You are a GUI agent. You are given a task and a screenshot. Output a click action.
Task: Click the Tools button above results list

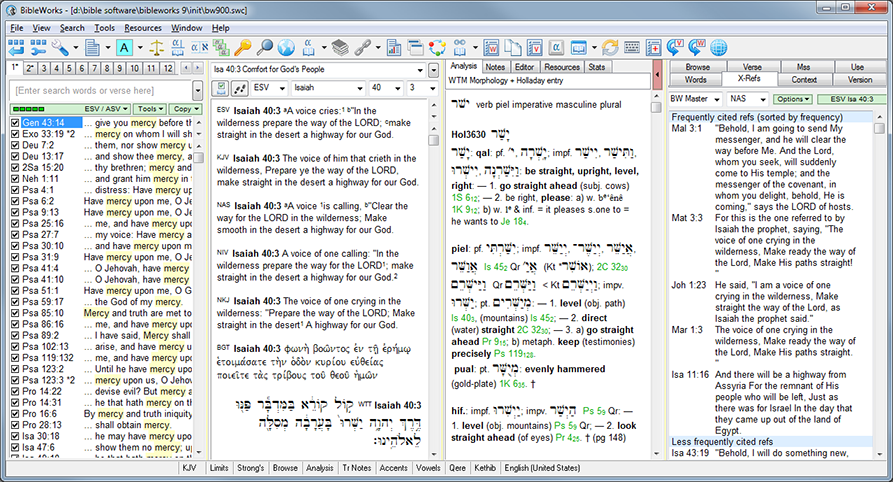(x=150, y=108)
